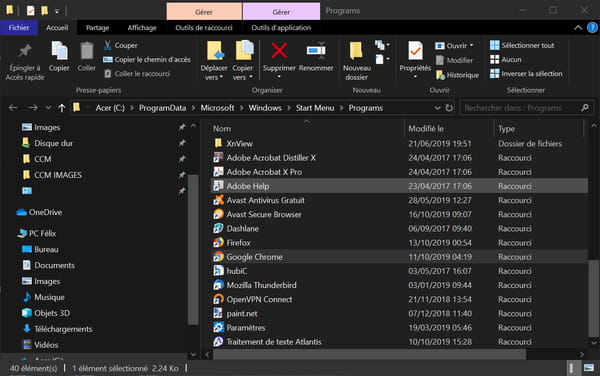Expand the Propriétés dropdown arrow
This screenshot has height=376, width=600.
415,77
